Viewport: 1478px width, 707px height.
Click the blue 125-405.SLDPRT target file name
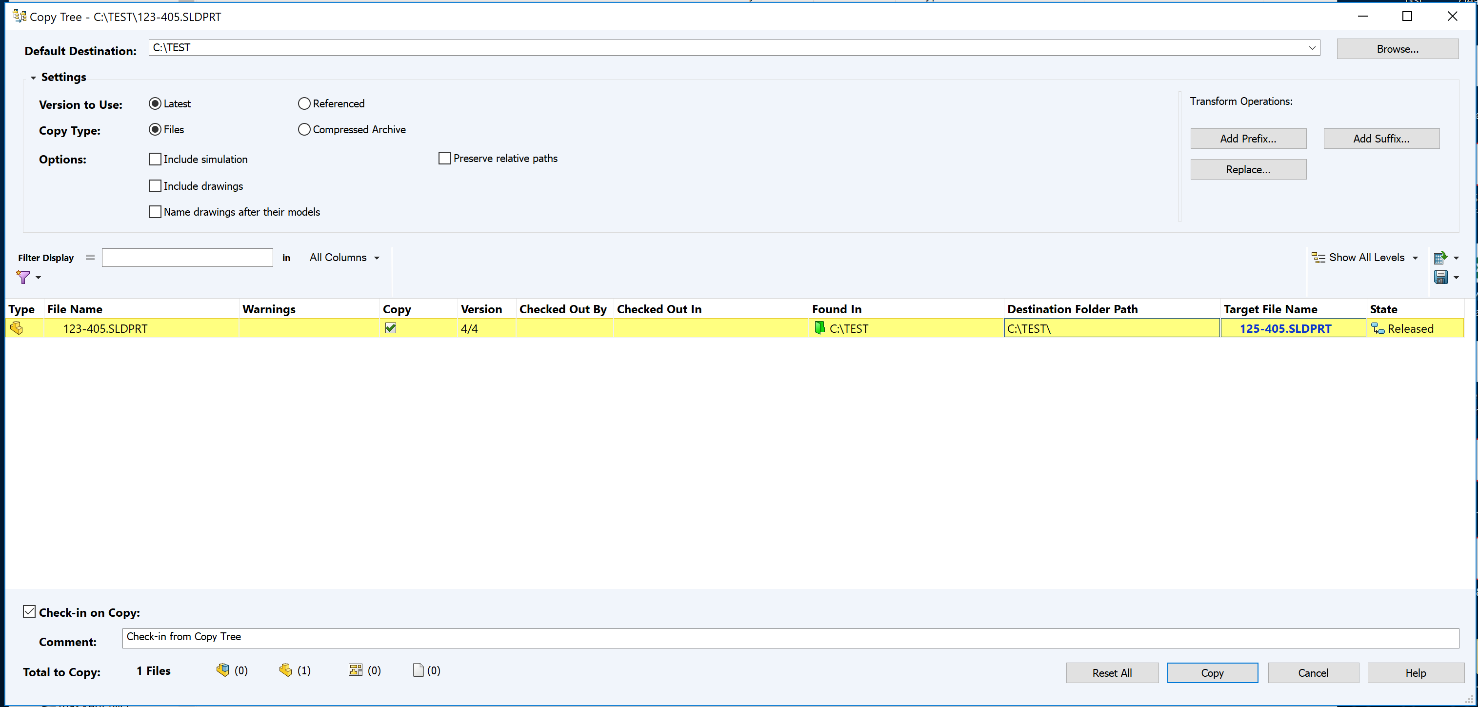coord(1283,328)
